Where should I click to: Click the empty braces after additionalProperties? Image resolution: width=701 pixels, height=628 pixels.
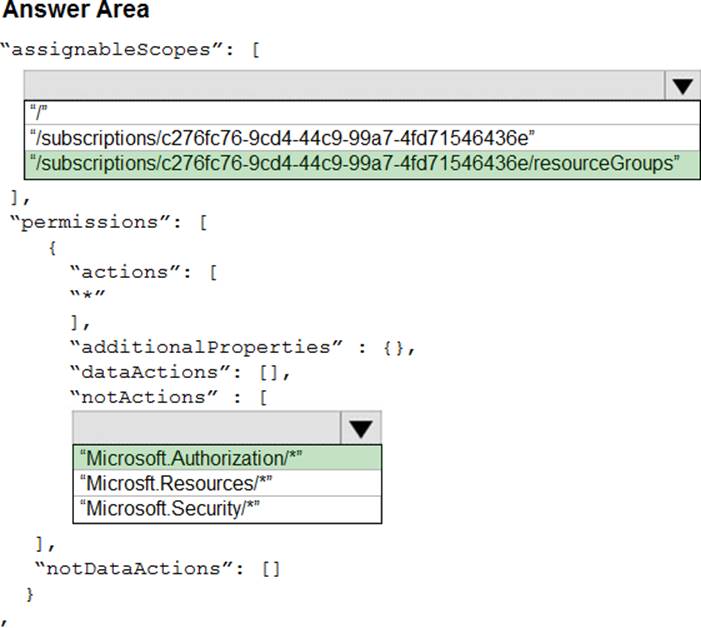395,346
